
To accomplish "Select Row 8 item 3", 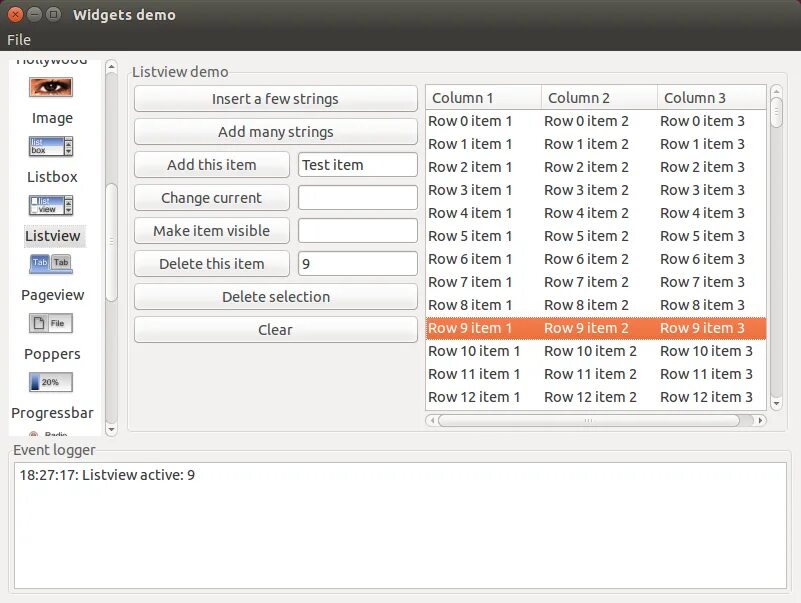I will (702, 305).
